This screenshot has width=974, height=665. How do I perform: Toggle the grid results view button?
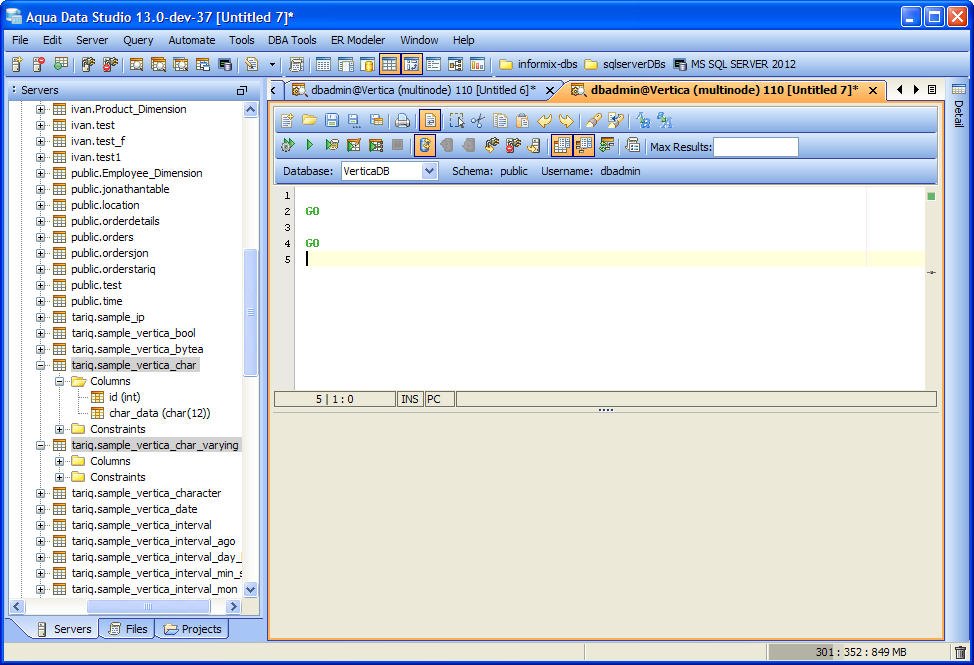(562, 145)
